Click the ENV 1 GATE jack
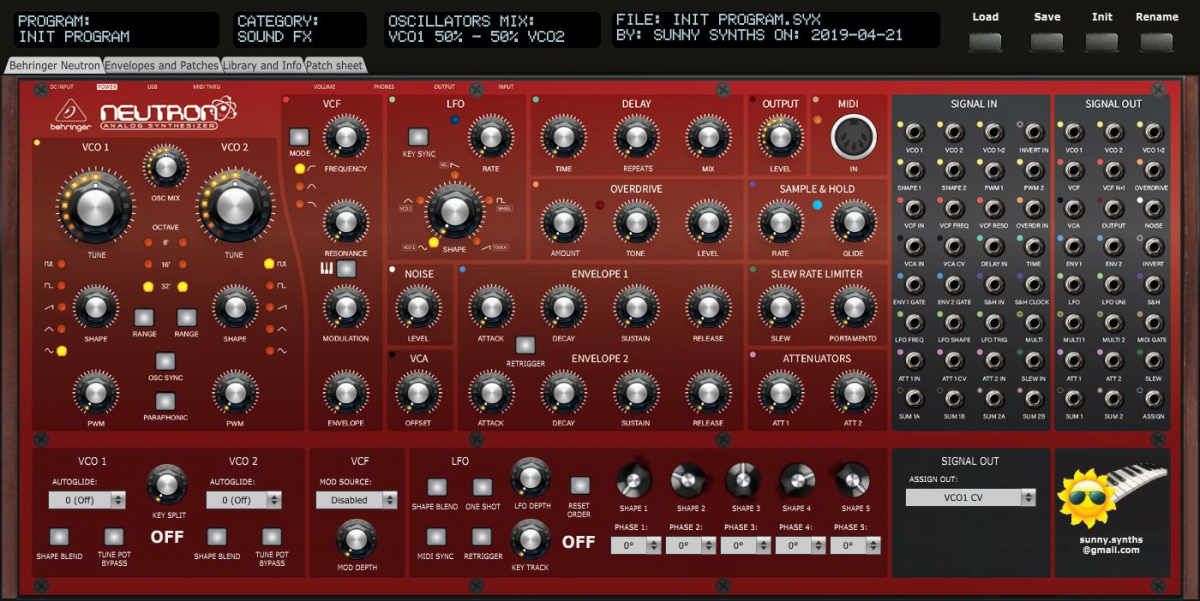This screenshot has height=601, width=1200. click(912, 284)
